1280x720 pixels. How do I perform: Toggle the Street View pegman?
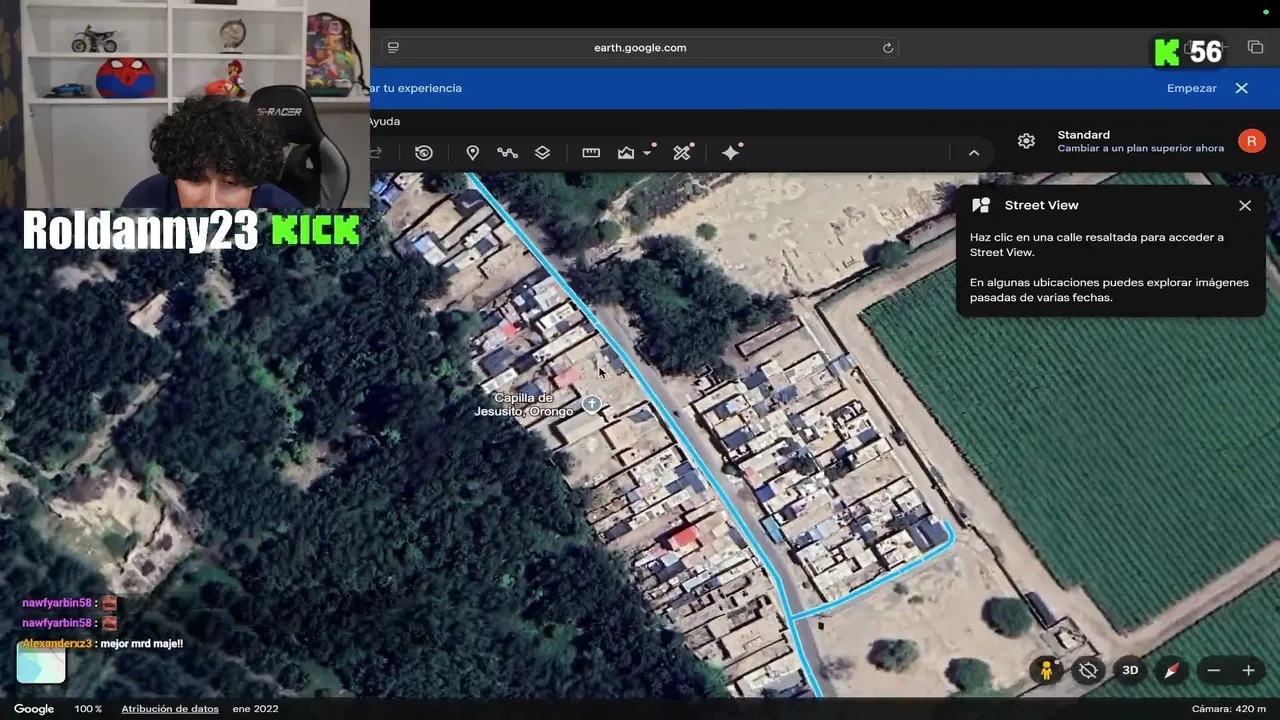pos(1047,670)
